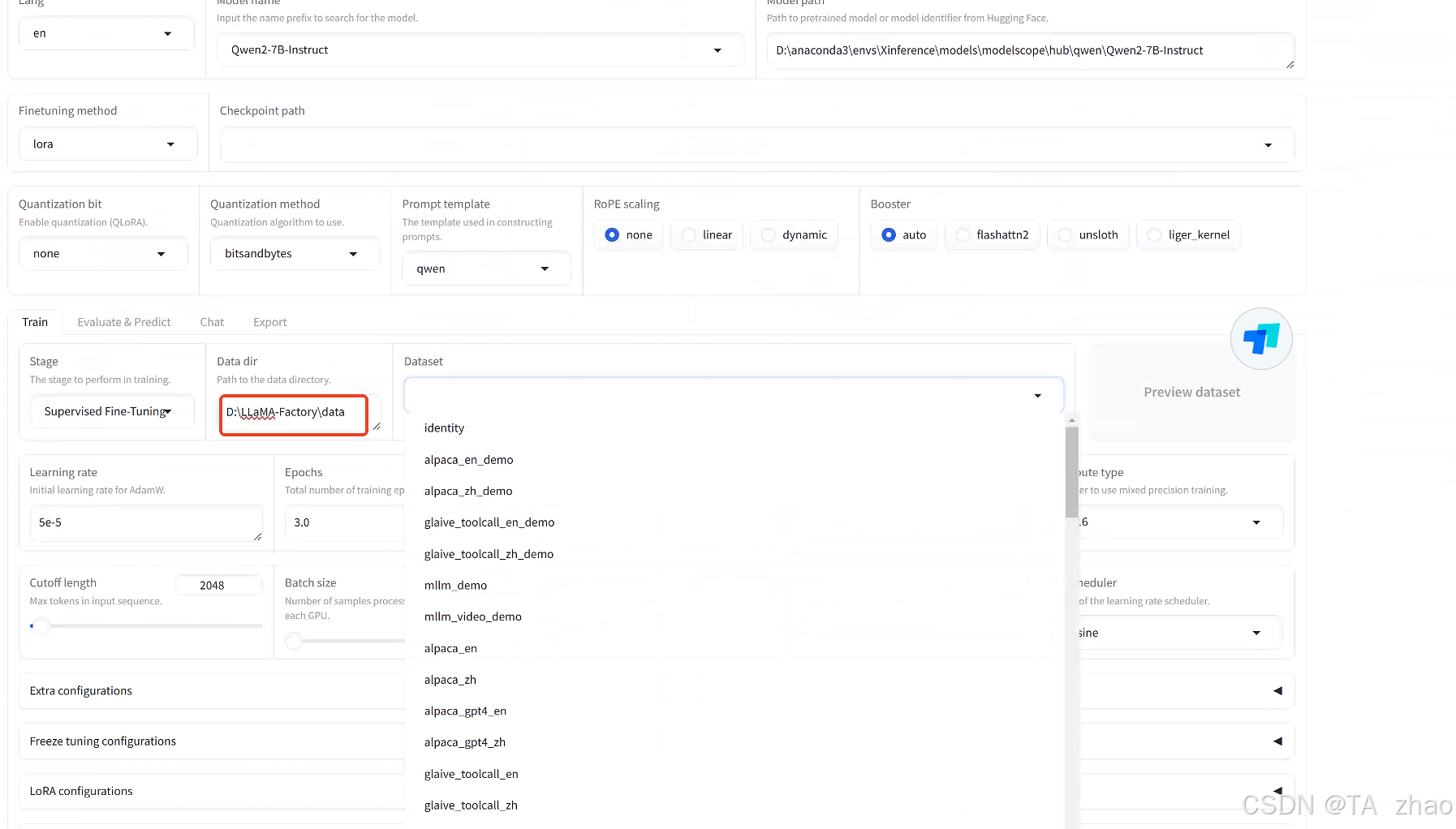Open the Quantization bit dropdown none

pos(103,253)
